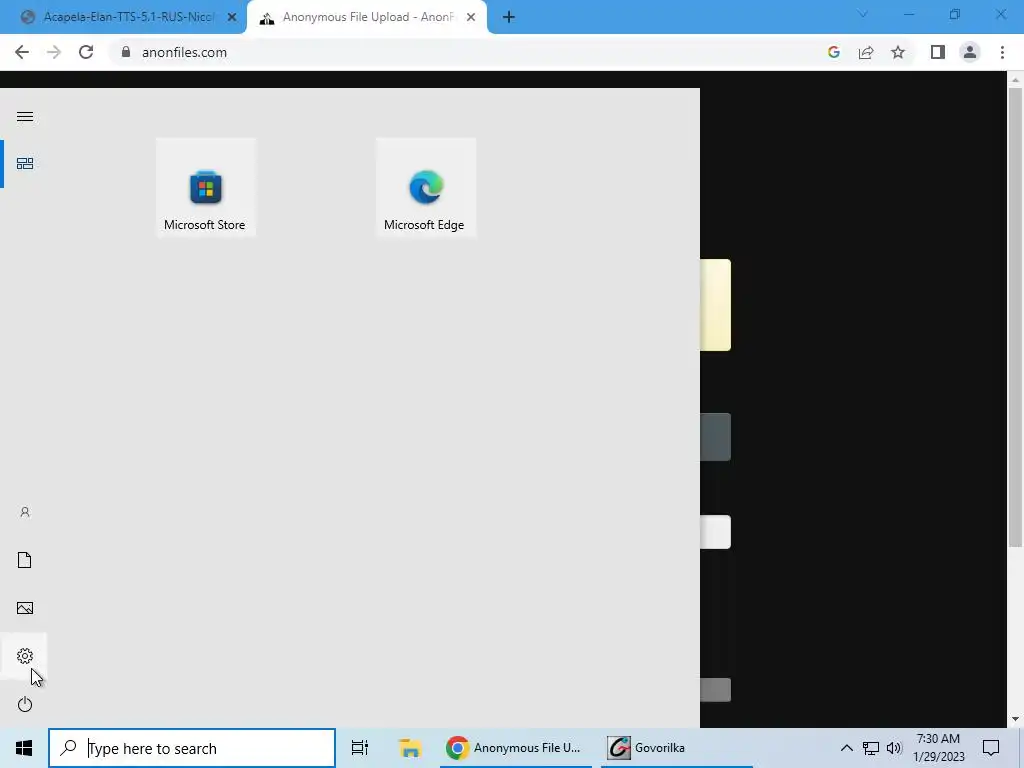The width and height of the screenshot is (1024, 768).
Task: Open Task View on the taskbar
Action: [x=360, y=748]
